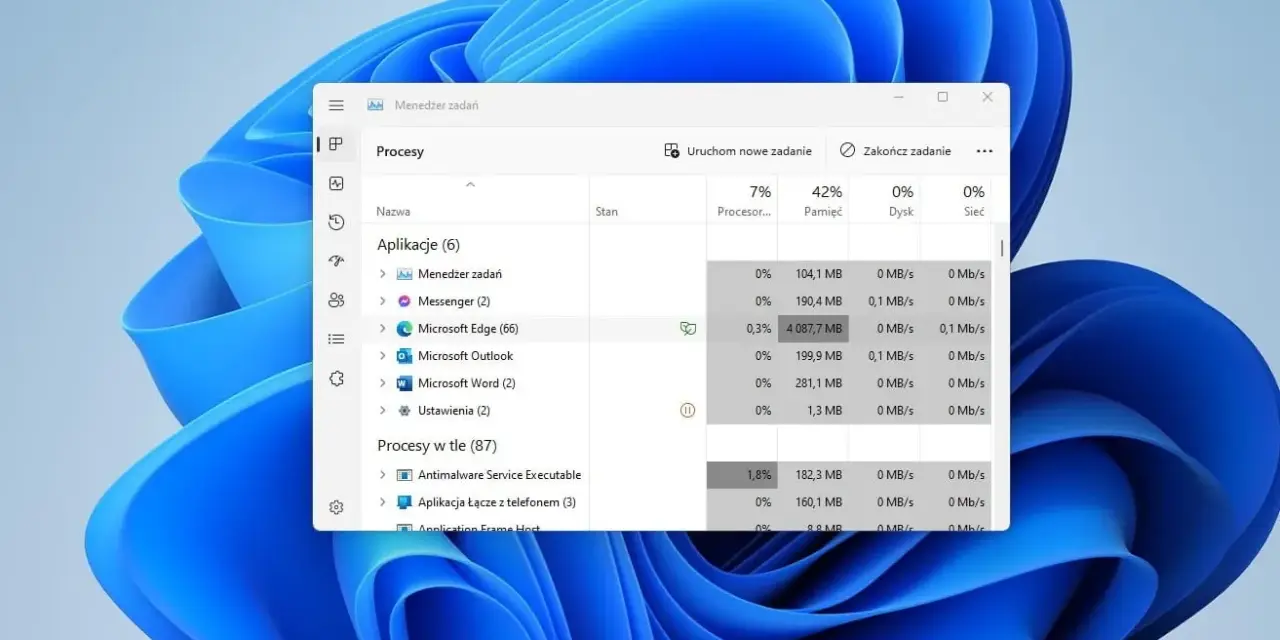Sort by the Pamięć column header
This screenshot has height=640, width=1280.
(x=813, y=200)
